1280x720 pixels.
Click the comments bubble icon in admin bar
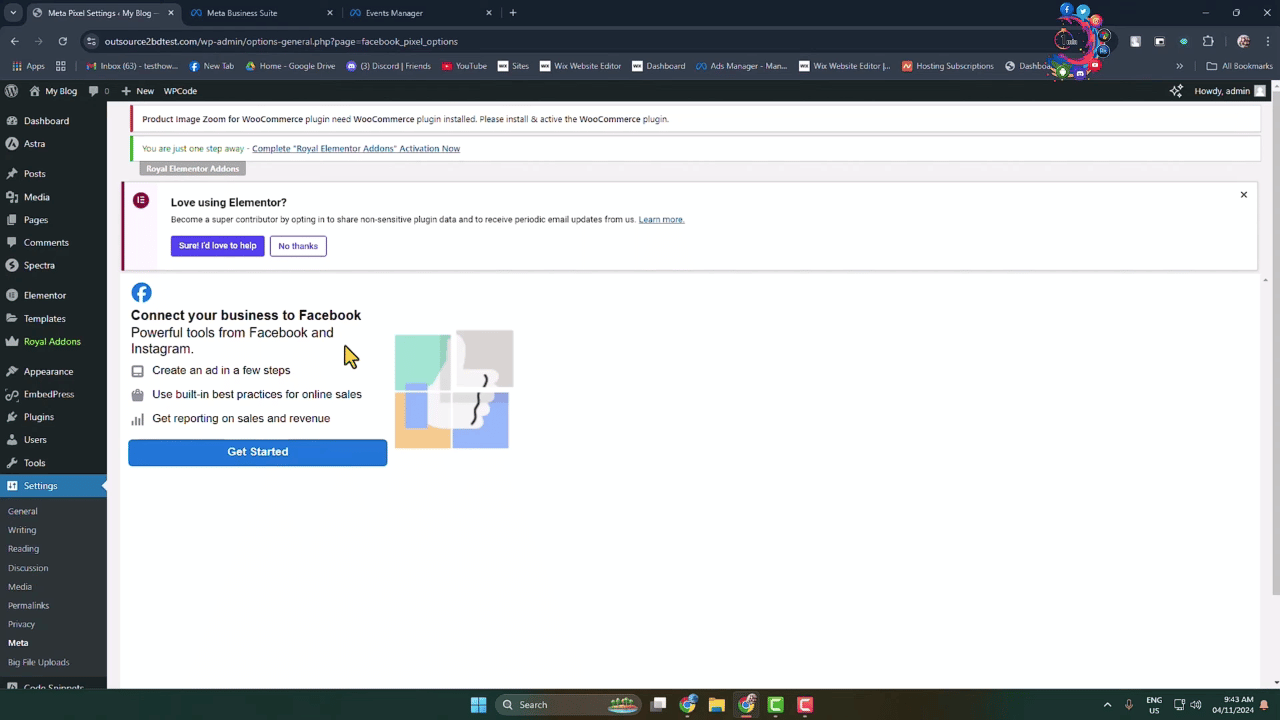pyautogui.click(x=94, y=91)
